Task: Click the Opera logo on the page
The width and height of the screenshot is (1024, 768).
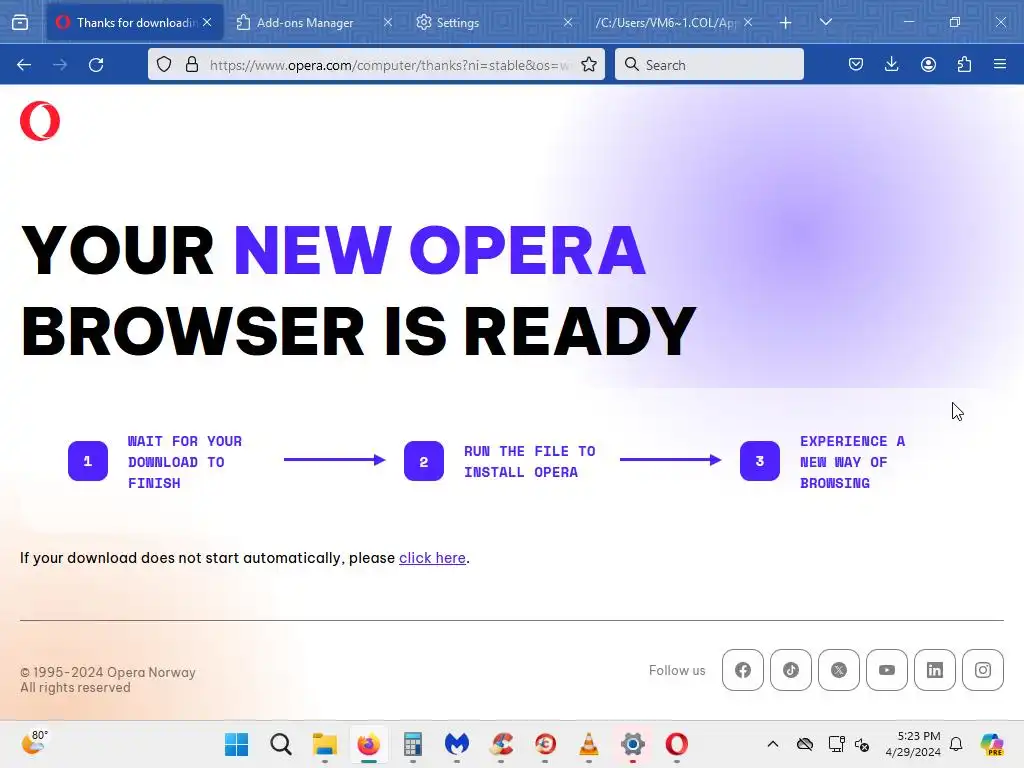Action: click(x=40, y=121)
